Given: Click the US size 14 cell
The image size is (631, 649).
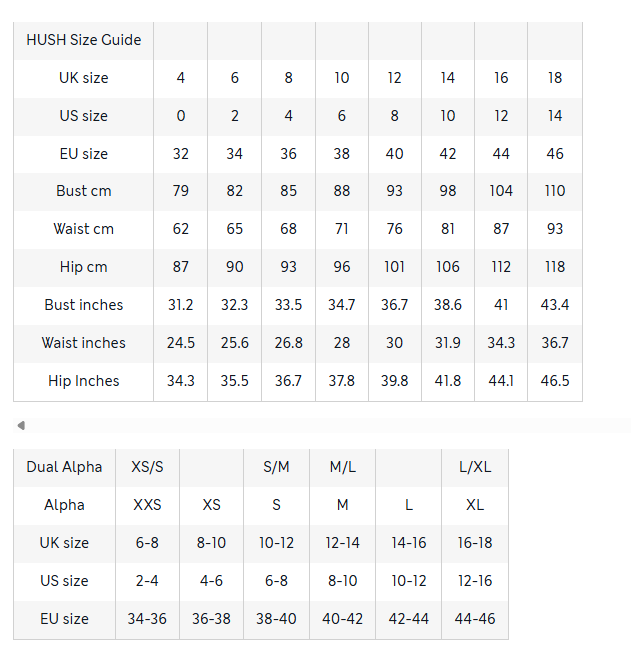Looking at the screenshot, I should (x=555, y=116).
